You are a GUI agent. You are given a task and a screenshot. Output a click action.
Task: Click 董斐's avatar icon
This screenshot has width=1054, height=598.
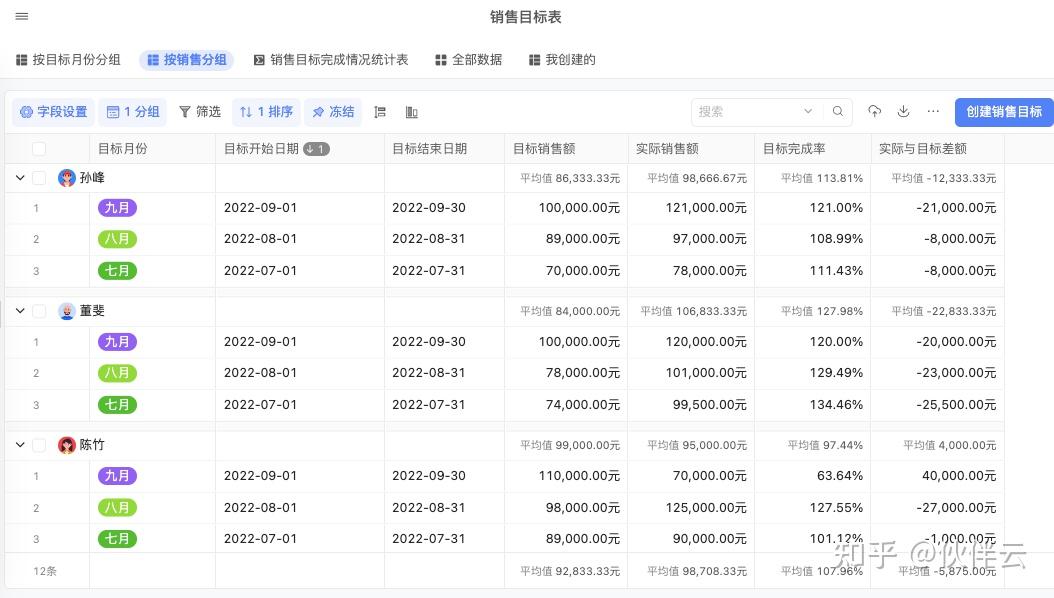tap(67, 311)
